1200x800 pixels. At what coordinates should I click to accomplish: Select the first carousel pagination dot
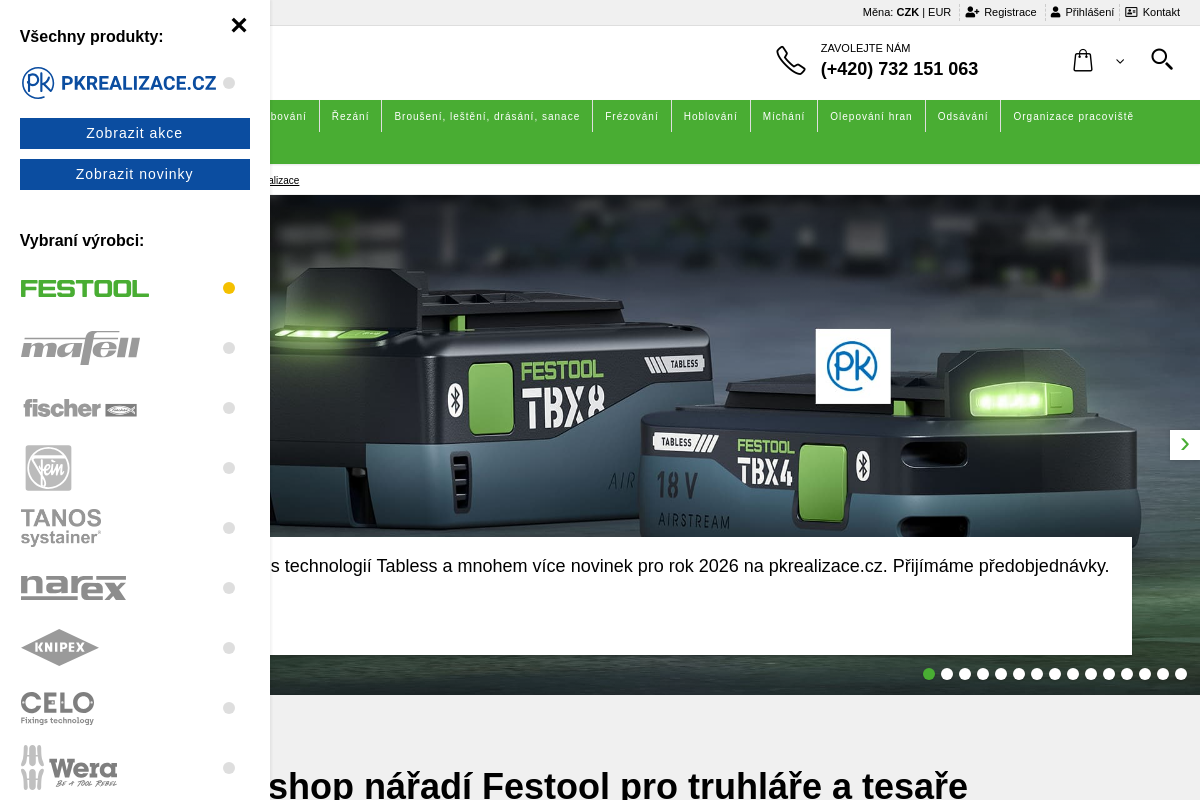click(928, 674)
